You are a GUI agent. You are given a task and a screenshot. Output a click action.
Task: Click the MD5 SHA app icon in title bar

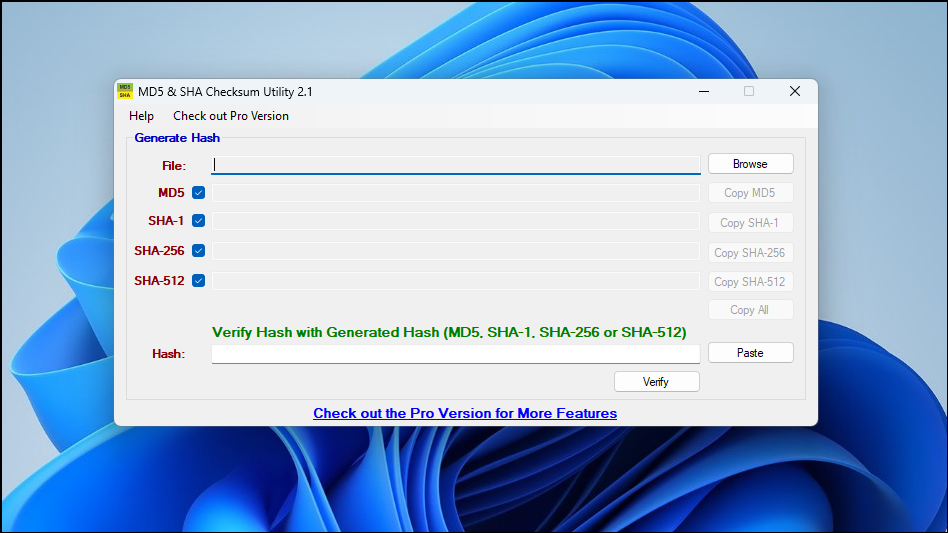coord(125,91)
